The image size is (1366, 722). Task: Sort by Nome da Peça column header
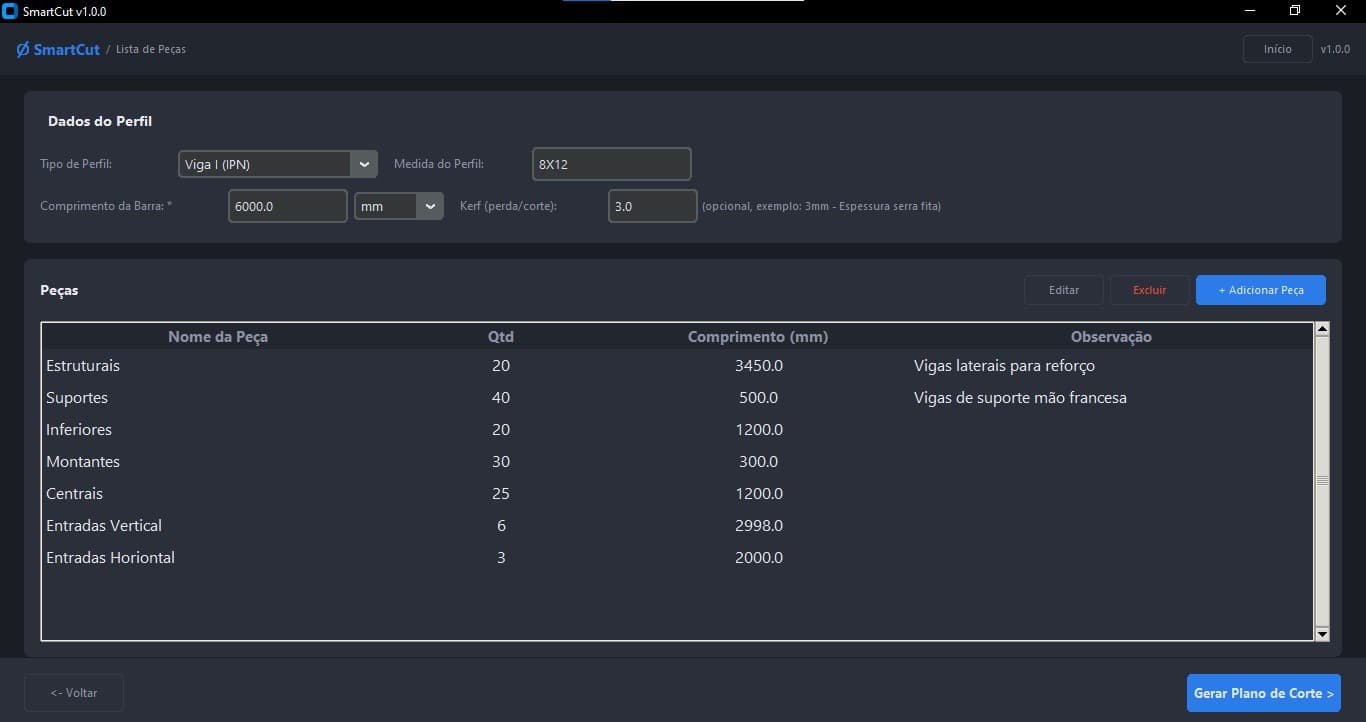218,337
